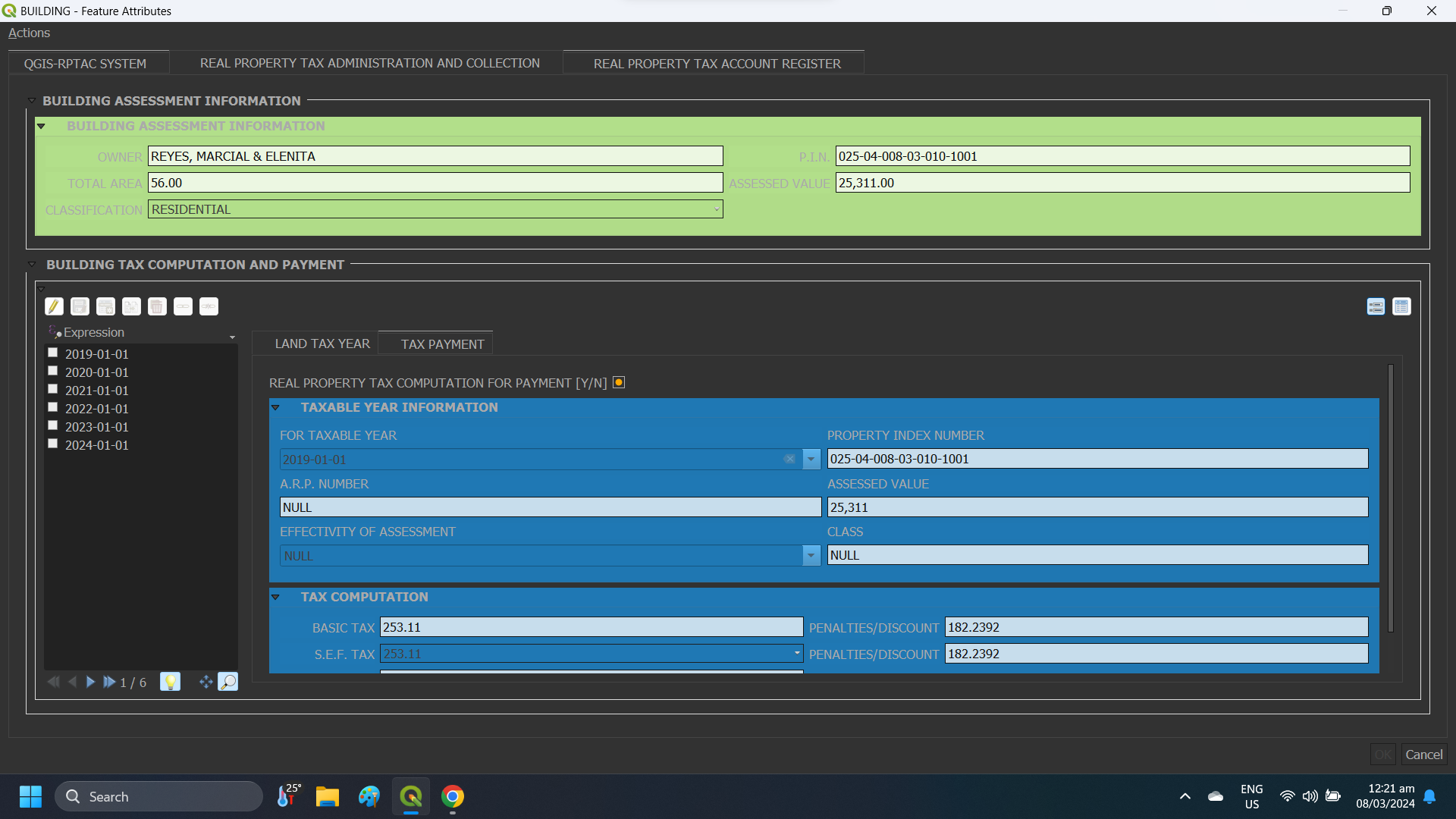
Task: Switch to table view using the right view icon
Action: click(x=1401, y=306)
